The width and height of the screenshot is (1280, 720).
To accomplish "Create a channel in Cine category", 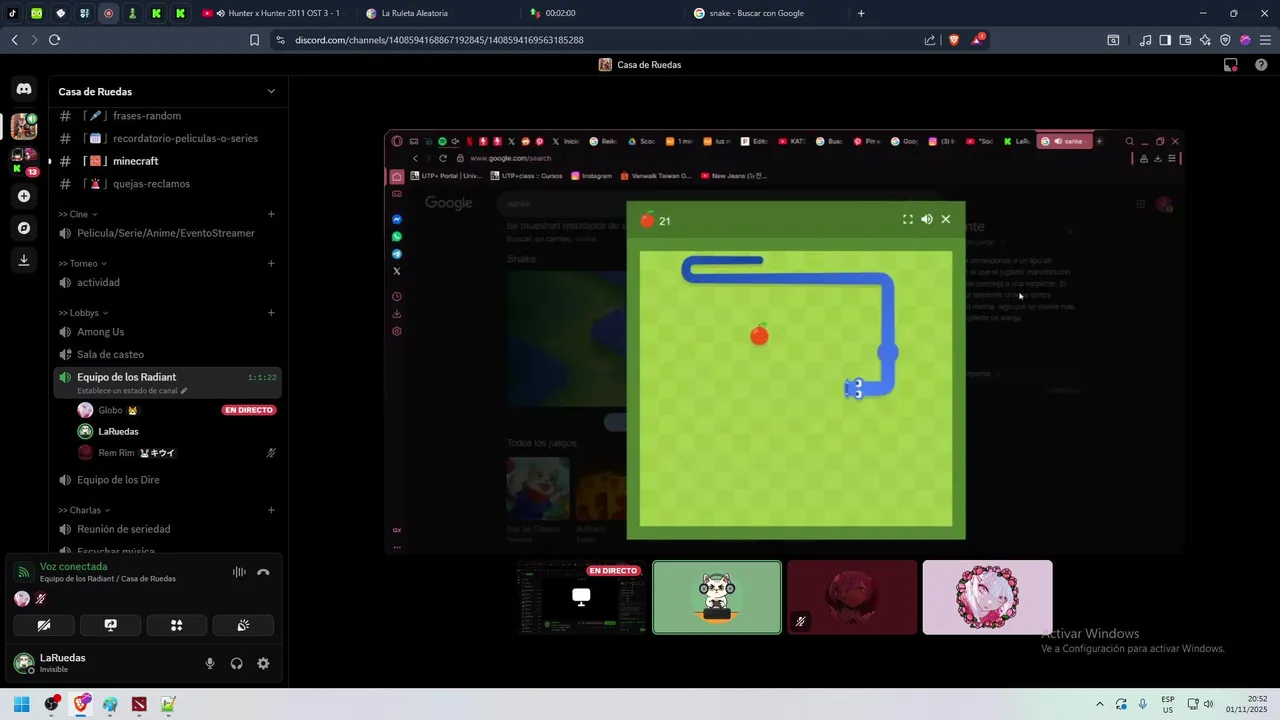I will point(271,214).
